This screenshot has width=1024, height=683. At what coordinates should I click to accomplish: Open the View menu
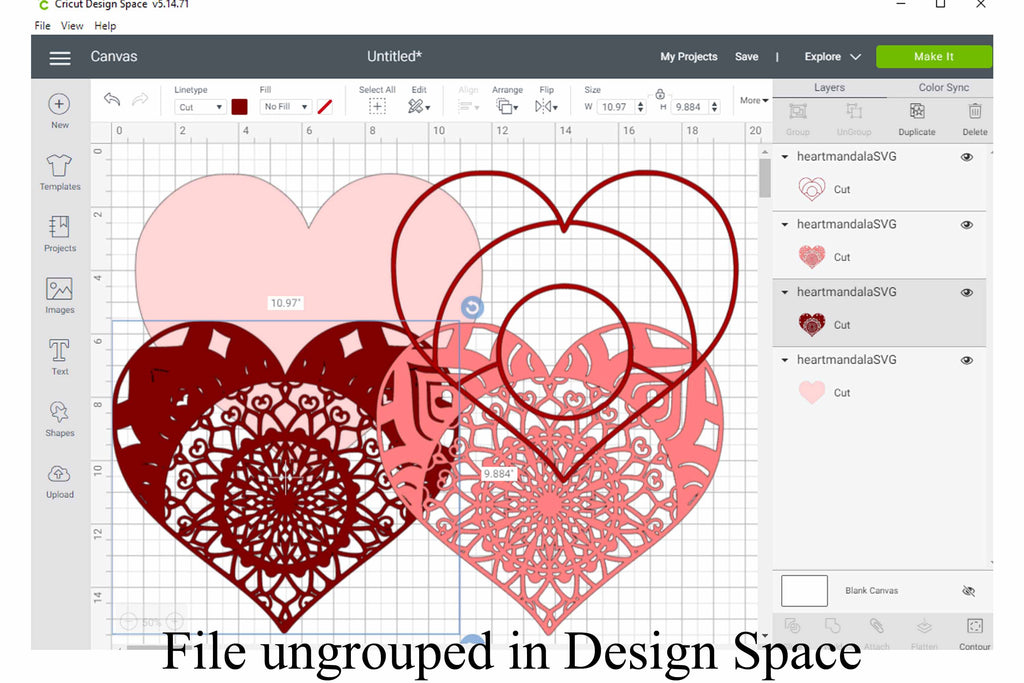point(72,25)
